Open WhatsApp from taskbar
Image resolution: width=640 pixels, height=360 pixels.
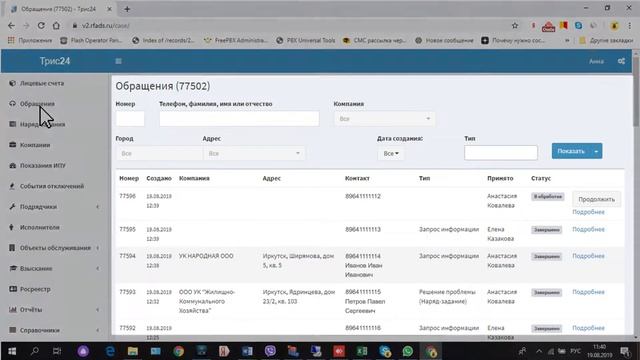[x=407, y=351]
